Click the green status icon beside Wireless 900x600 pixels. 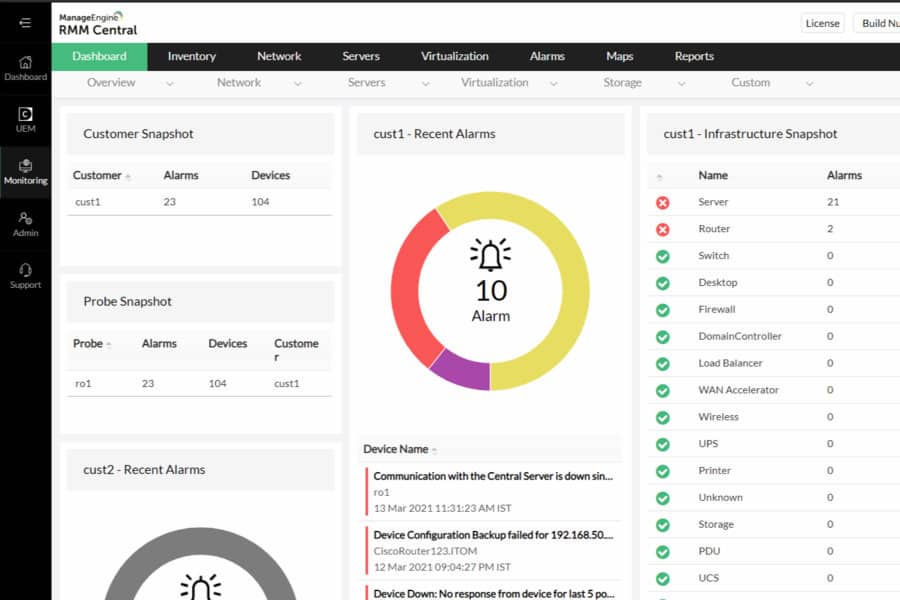[x=662, y=417]
